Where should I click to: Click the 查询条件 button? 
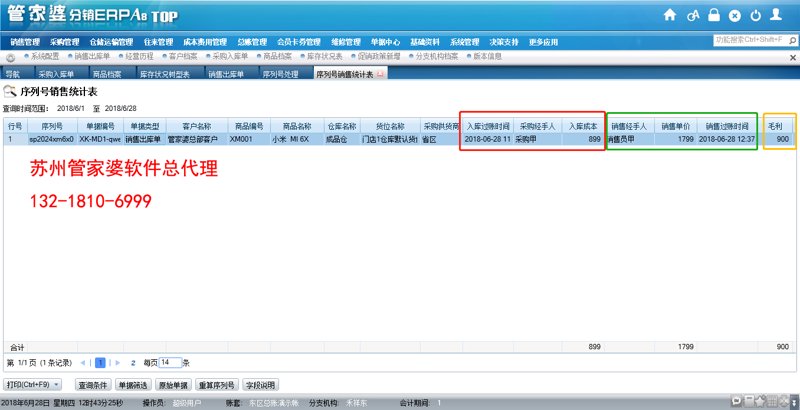tap(92, 385)
